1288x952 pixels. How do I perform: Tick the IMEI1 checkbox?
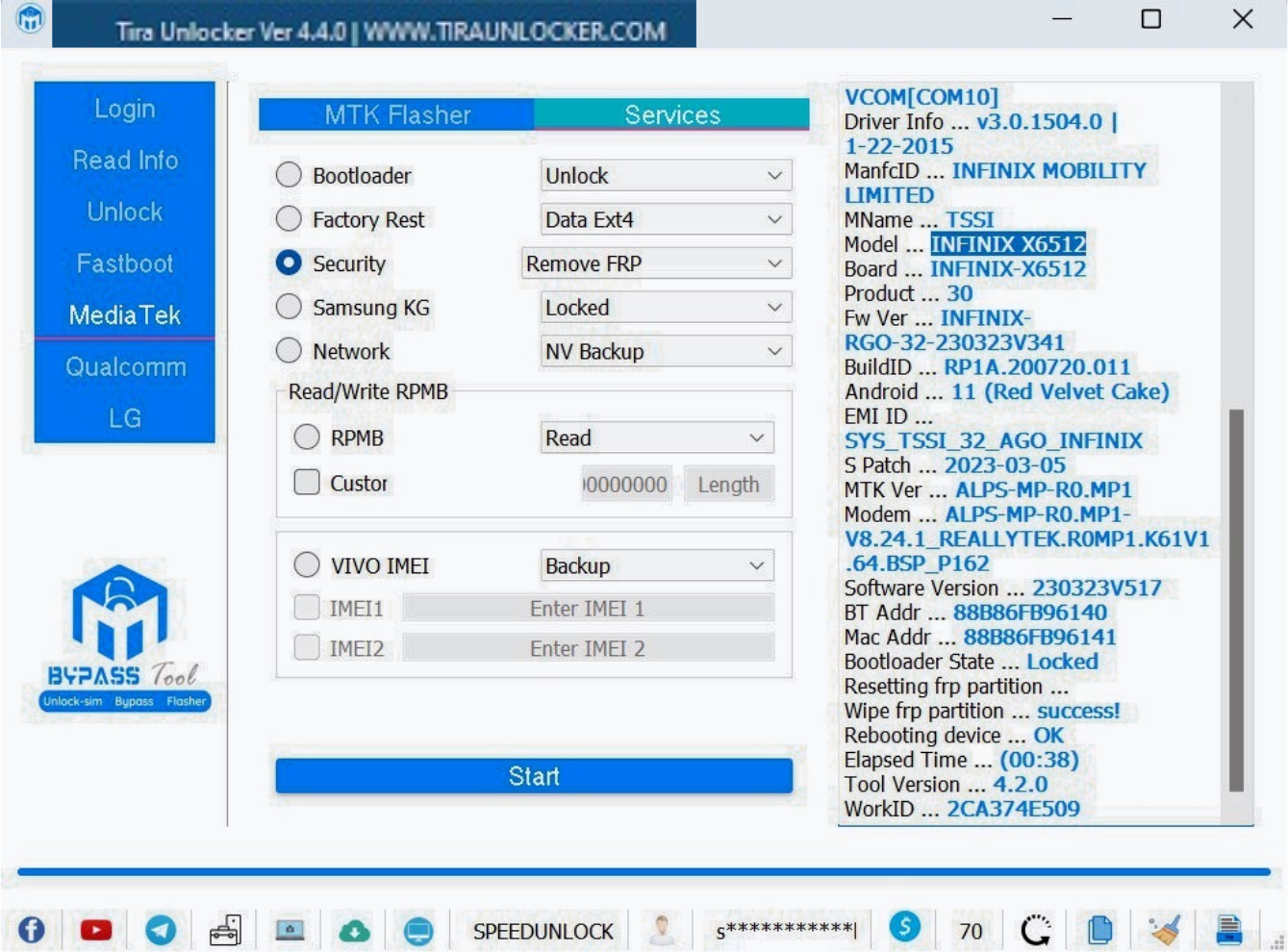coord(307,608)
